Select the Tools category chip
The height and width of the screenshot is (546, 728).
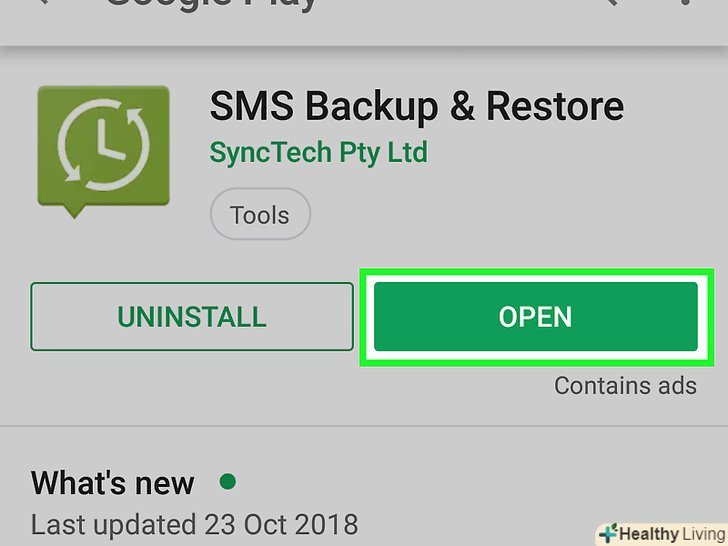[260, 214]
